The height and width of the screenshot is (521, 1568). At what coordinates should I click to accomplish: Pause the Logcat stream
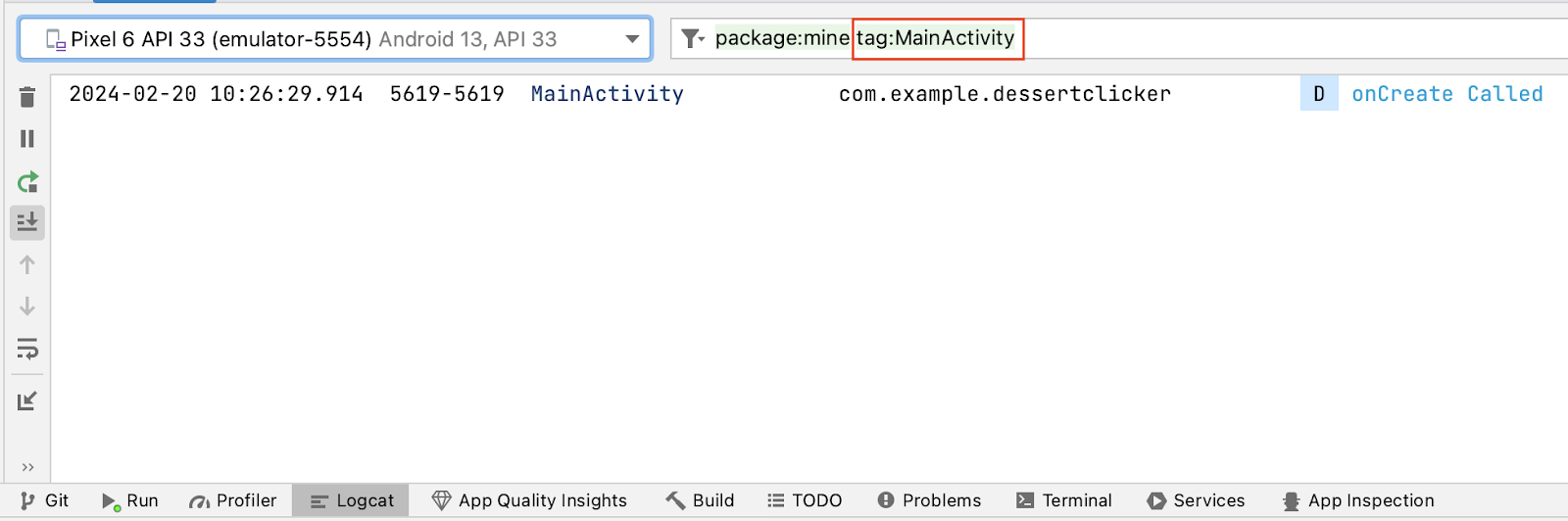click(27, 139)
